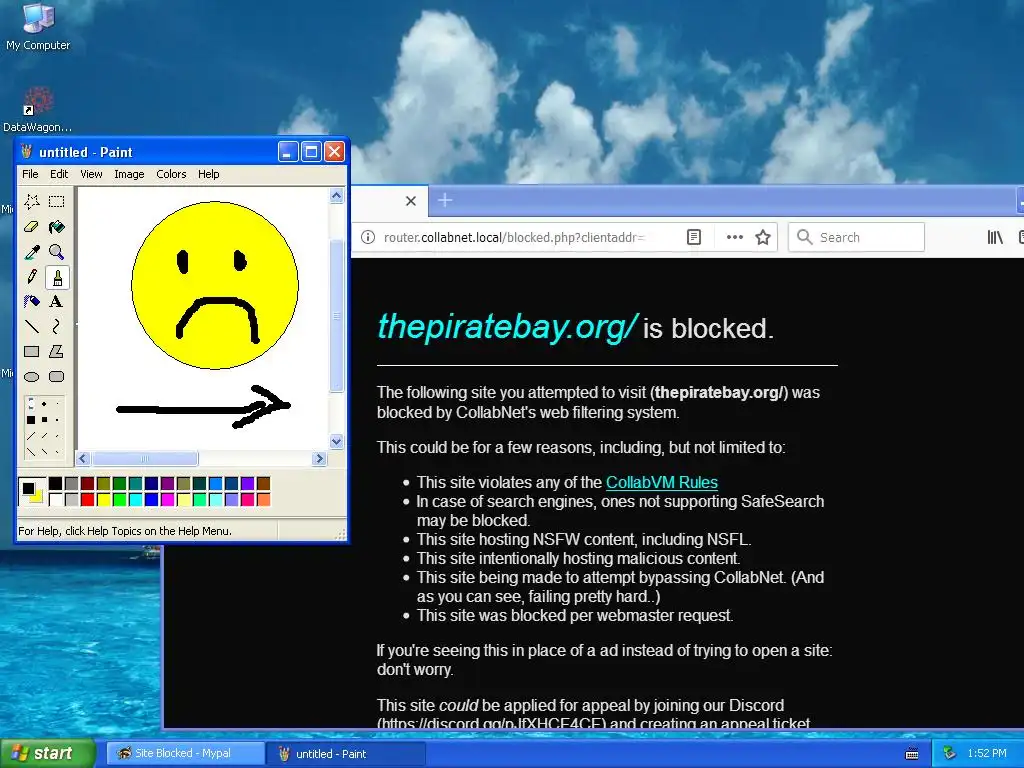Open the My Computer desktop icon
1024x768 pixels.
click(x=38, y=27)
